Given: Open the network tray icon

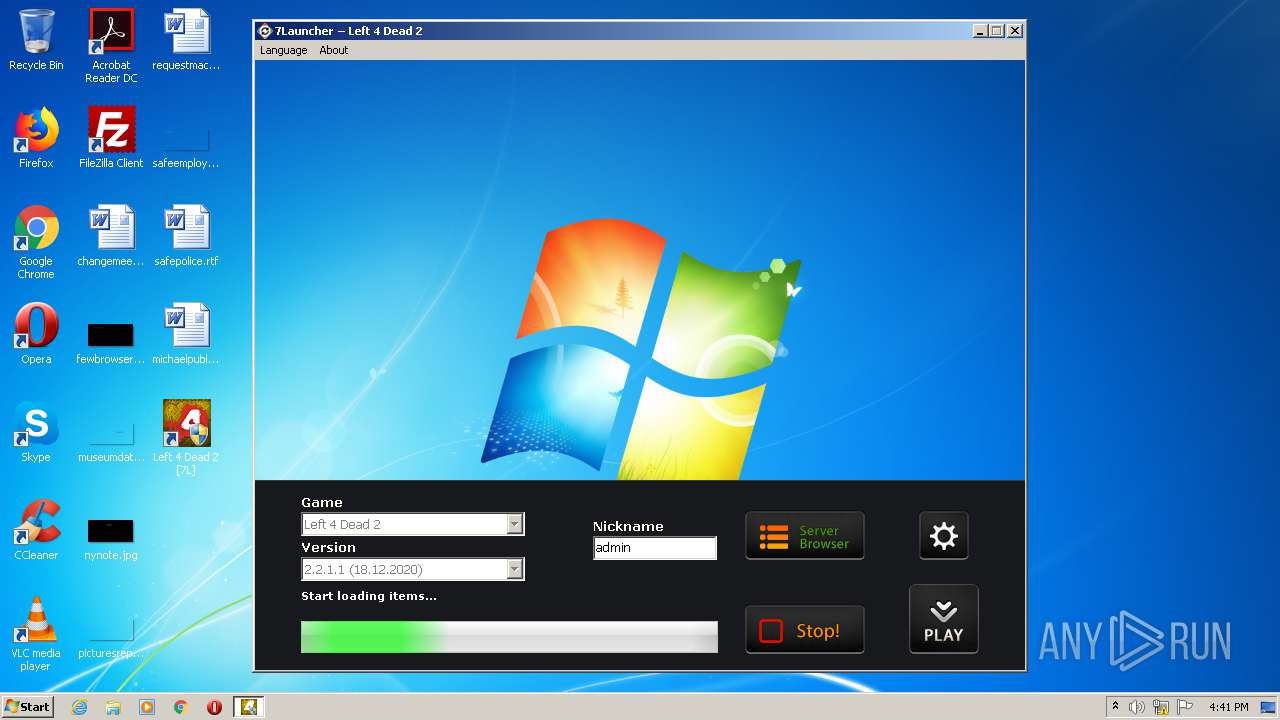Looking at the screenshot, I should (x=1161, y=707).
